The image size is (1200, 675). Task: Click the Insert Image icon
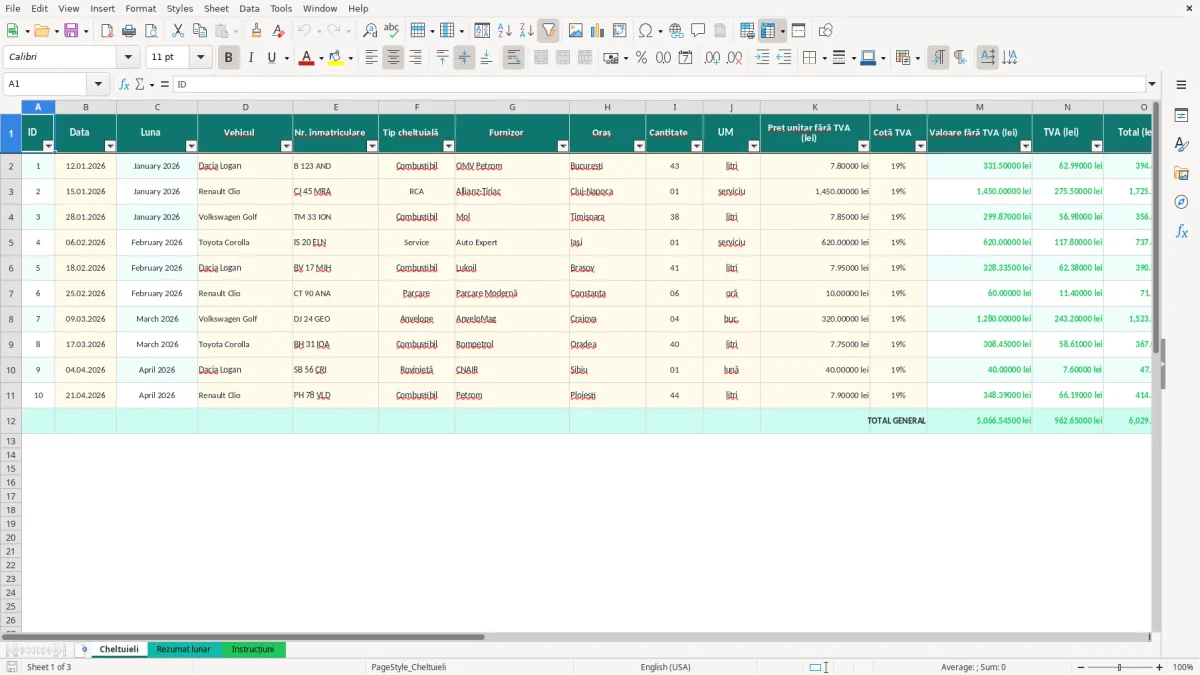click(x=576, y=31)
